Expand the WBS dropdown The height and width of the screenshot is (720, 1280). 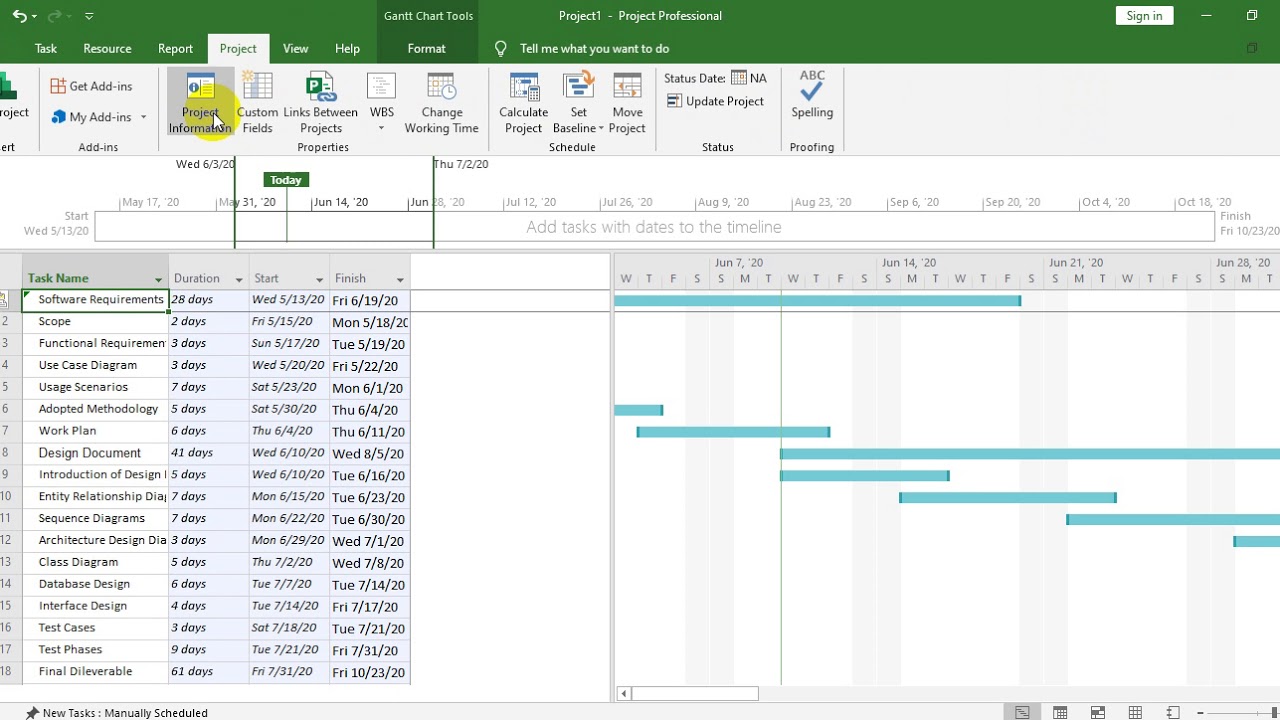pyautogui.click(x=381, y=128)
